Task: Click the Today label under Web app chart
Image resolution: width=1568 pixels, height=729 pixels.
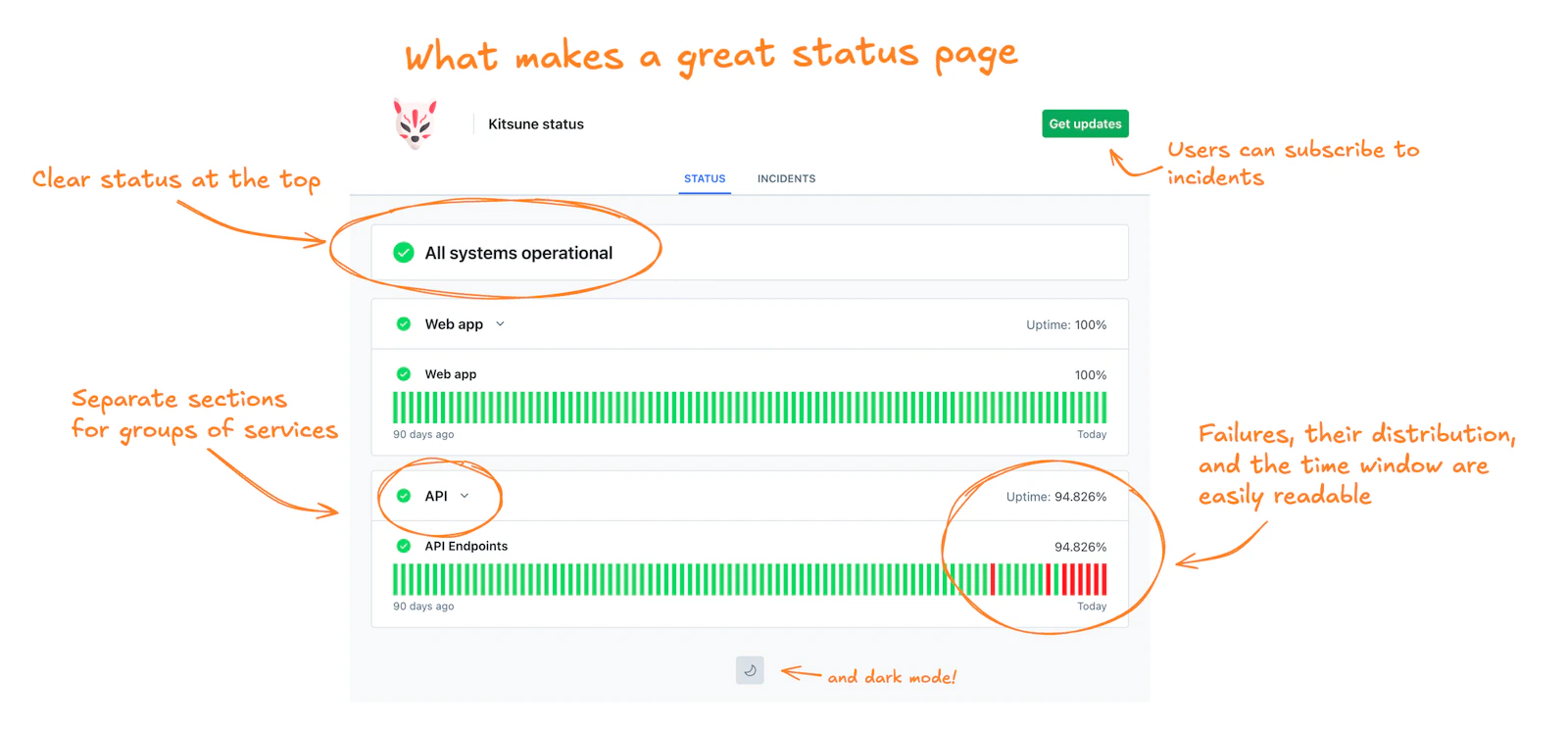Action: click(x=1092, y=434)
